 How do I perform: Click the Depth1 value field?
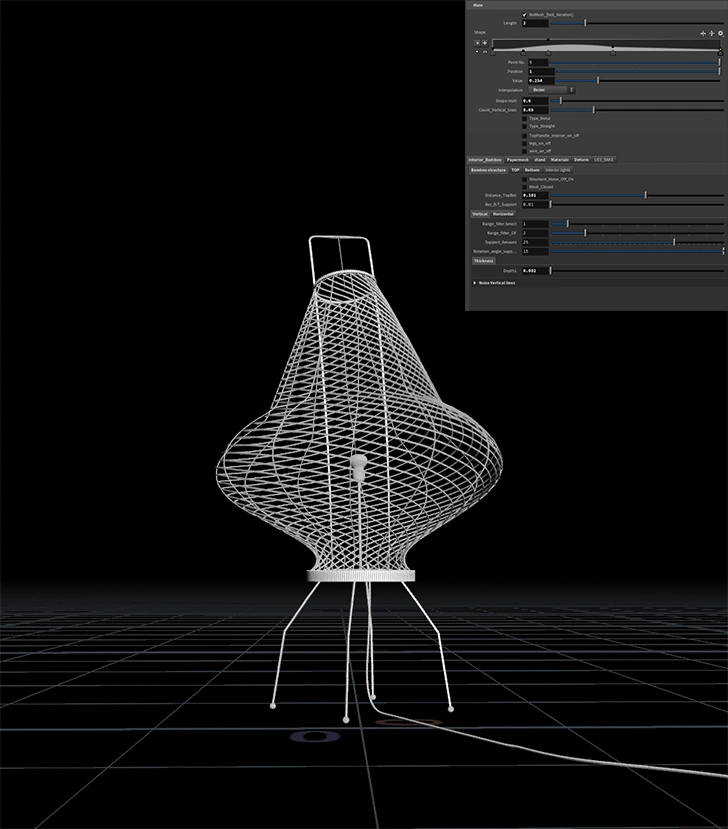coord(534,270)
